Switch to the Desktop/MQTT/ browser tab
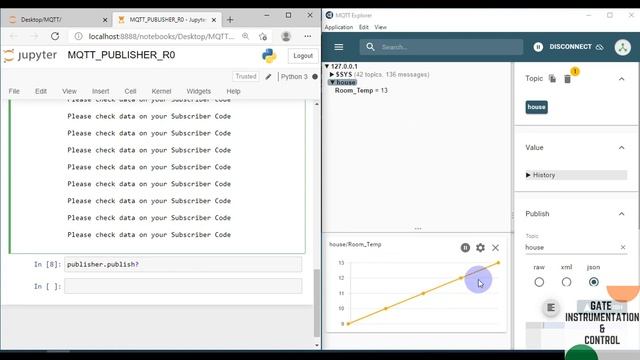The height and width of the screenshot is (360, 640). coord(57,20)
